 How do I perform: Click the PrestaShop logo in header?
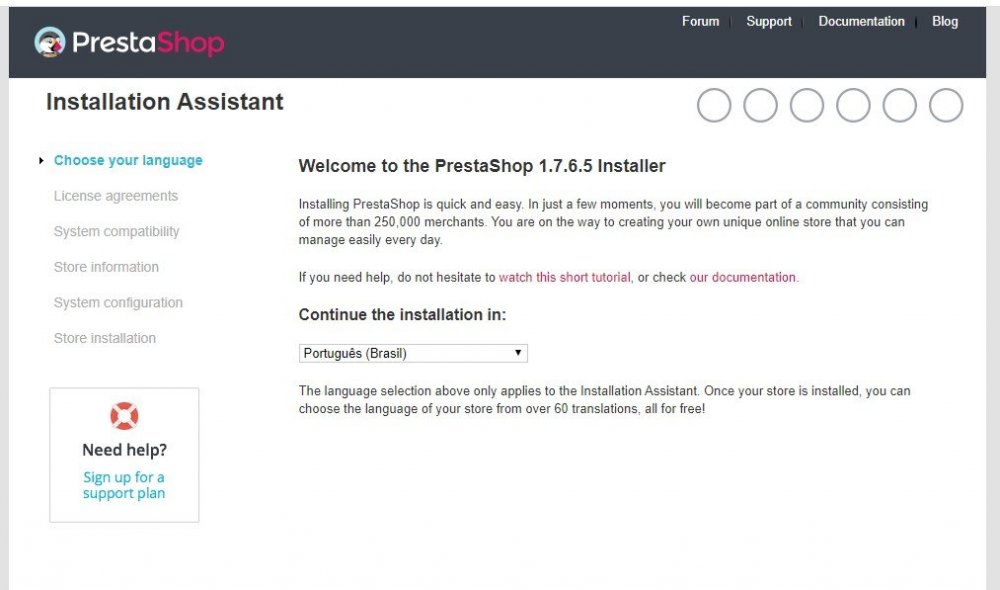coord(129,42)
